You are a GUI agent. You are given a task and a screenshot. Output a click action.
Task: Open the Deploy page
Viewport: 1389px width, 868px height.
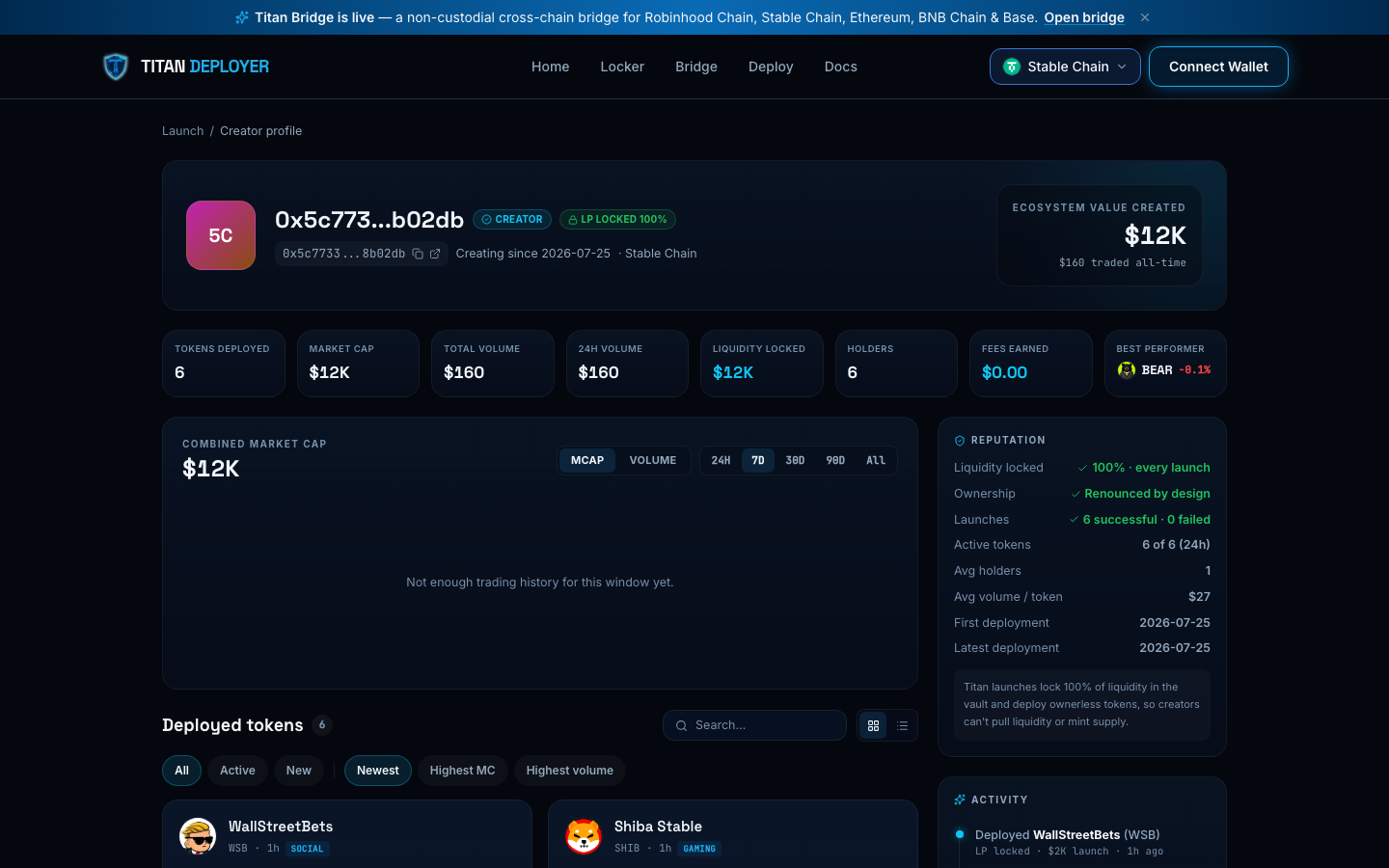771,67
